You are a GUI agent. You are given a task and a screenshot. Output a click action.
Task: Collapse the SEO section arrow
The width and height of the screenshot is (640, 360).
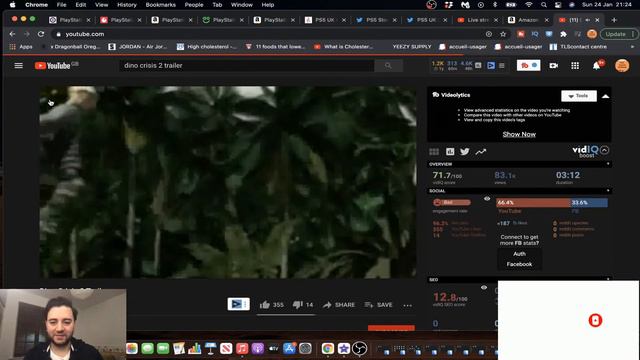(x=608, y=279)
